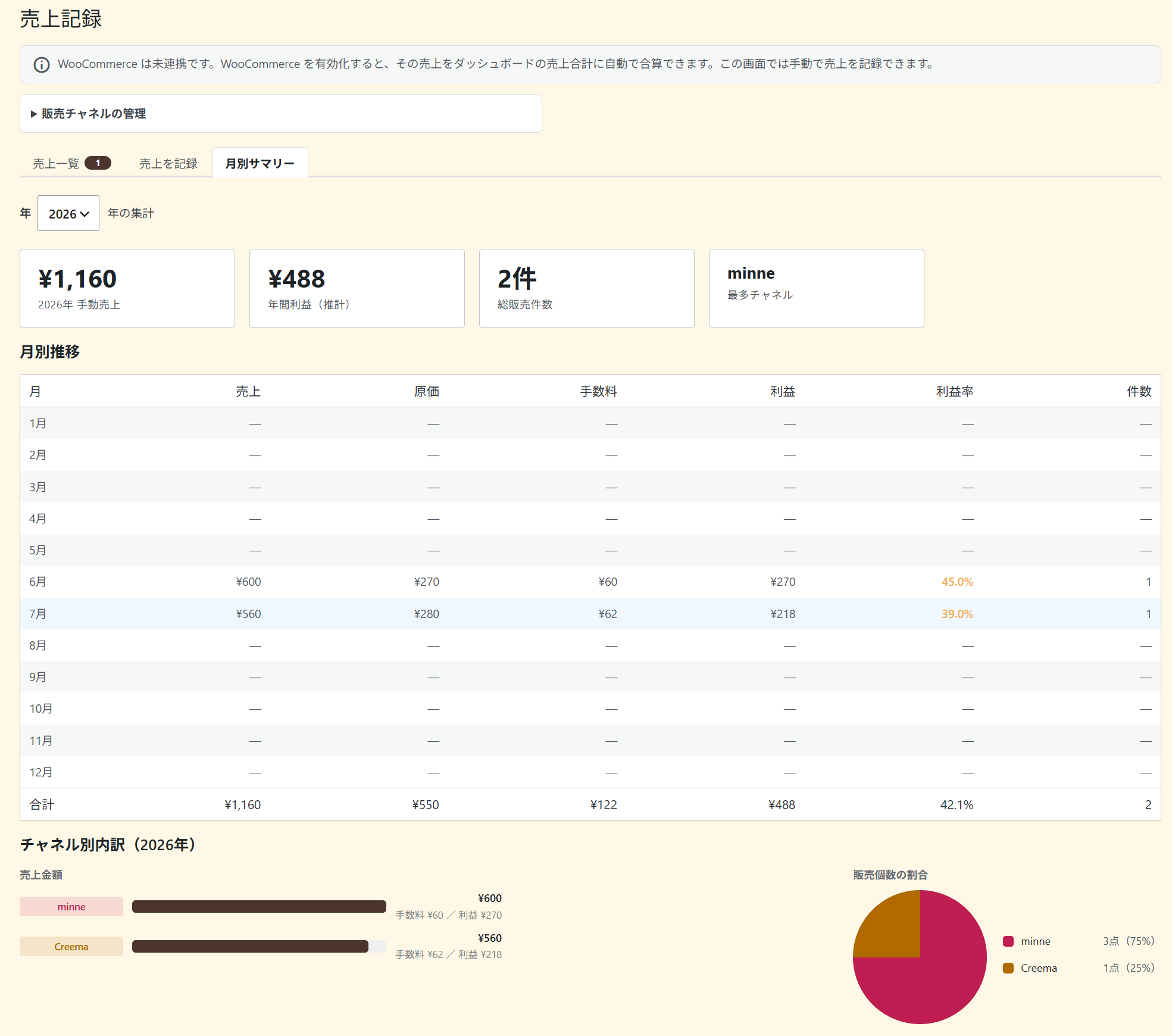
Task: Click the ¥488 年間利益 card
Action: (357, 288)
